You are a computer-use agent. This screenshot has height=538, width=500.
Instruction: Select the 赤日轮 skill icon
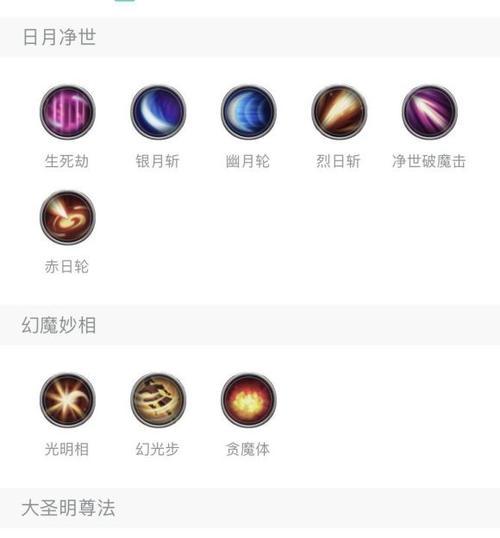(x=67, y=218)
